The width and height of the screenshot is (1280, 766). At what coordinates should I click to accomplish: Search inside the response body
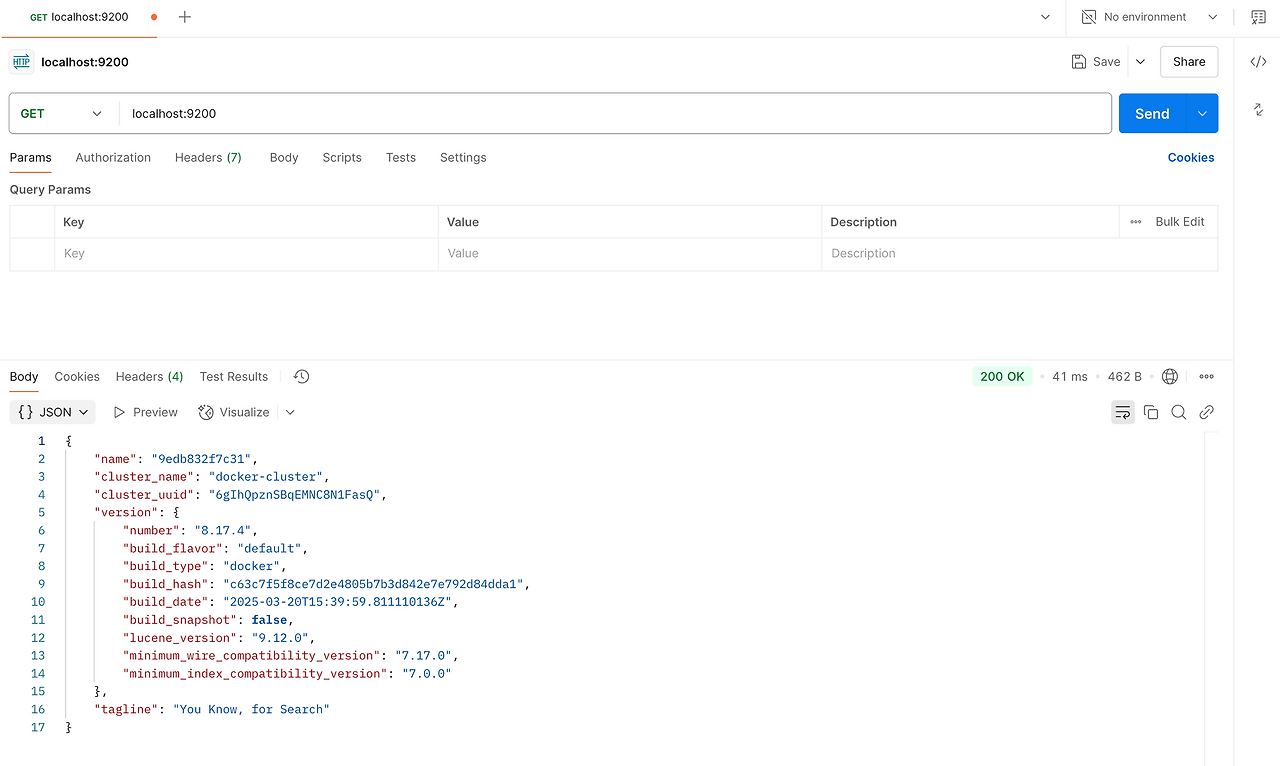coord(1179,412)
